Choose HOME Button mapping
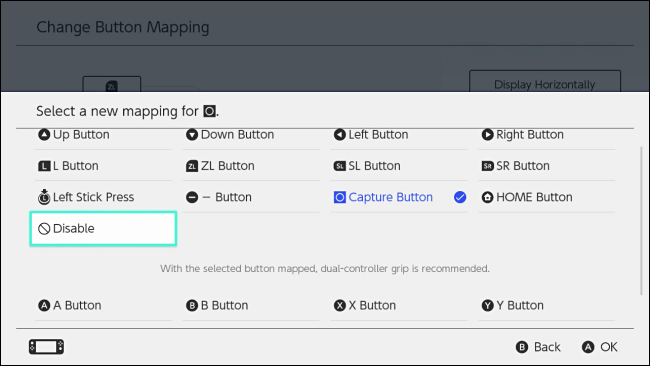This screenshot has height=366, width=650. 546,197
